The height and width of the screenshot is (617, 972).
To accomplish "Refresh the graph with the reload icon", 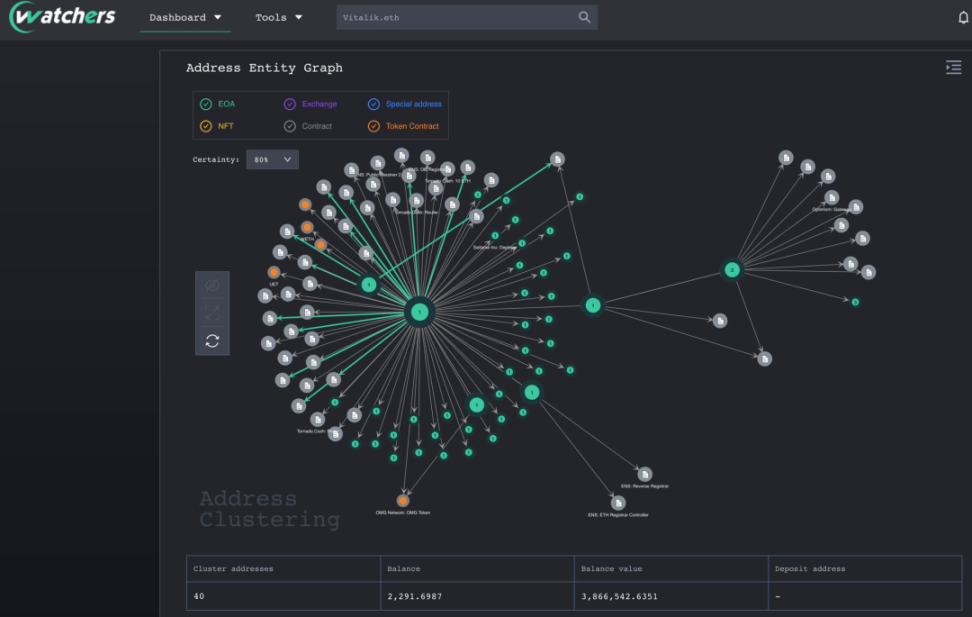I will pos(212,341).
